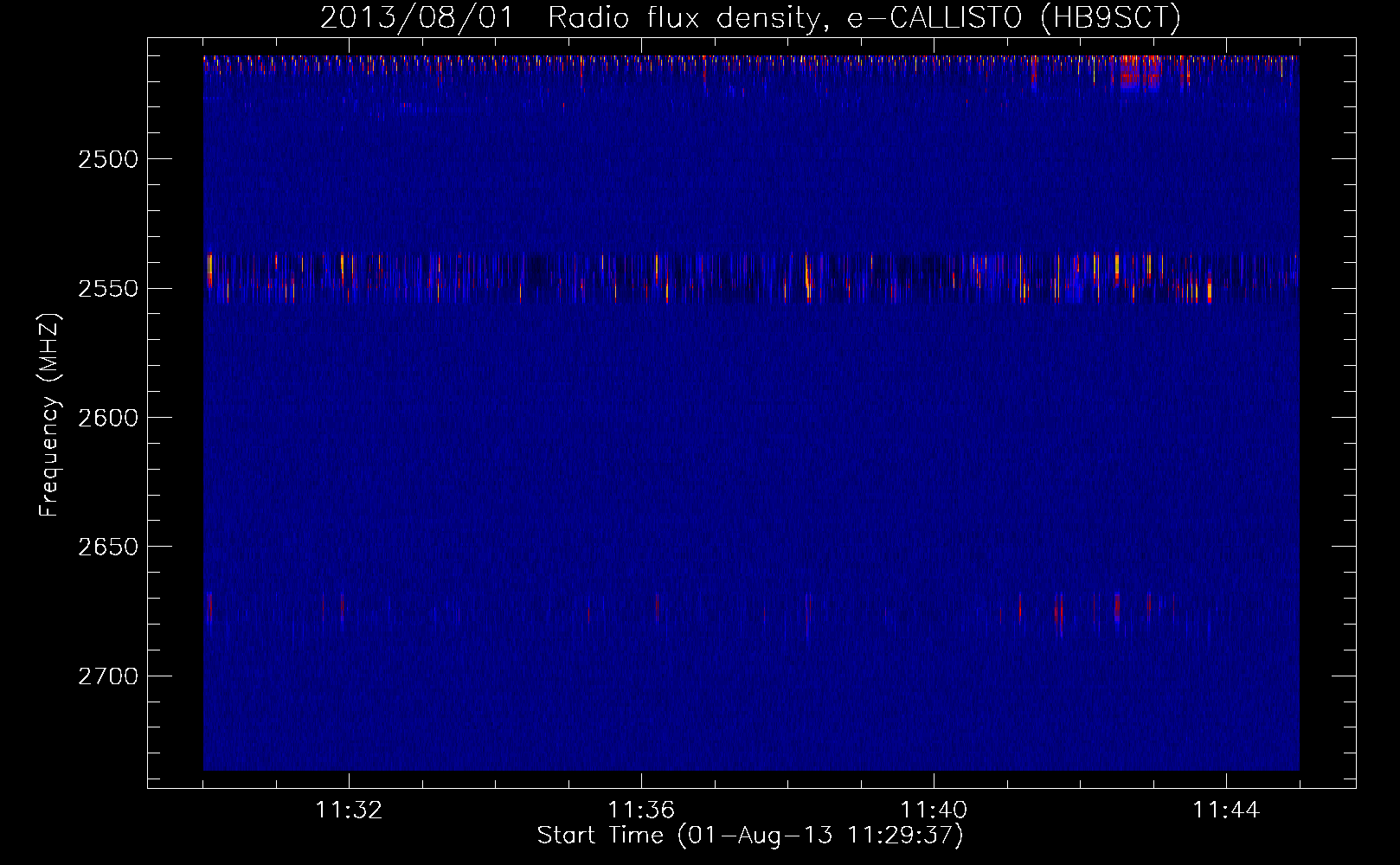
Task: Click the 2650 frequency axis label
Action: coord(108,547)
